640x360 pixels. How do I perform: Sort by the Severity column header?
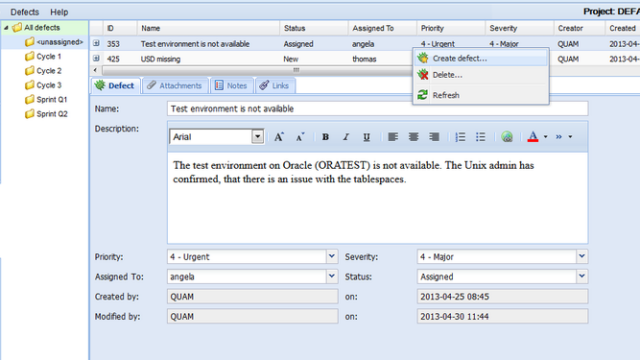(520, 28)
